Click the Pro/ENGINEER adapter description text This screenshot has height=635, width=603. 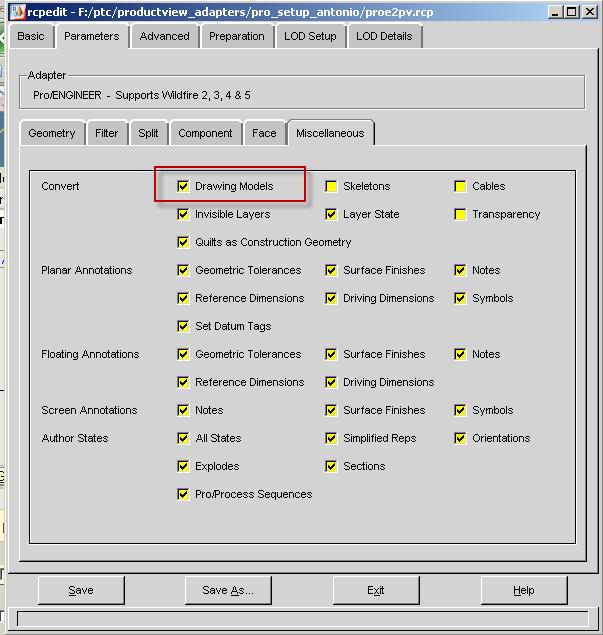[x=142, y=95]
